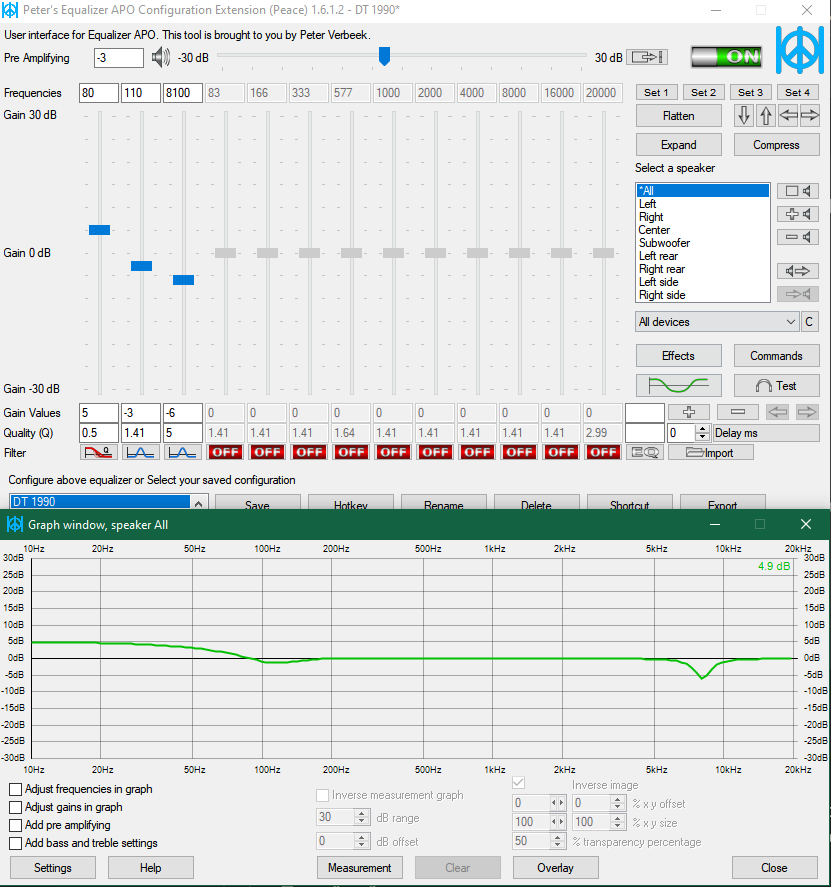Click the Pre Amplifying slider handle
Image resolution: width=831 pixels, height=887 pixels.
384,56
